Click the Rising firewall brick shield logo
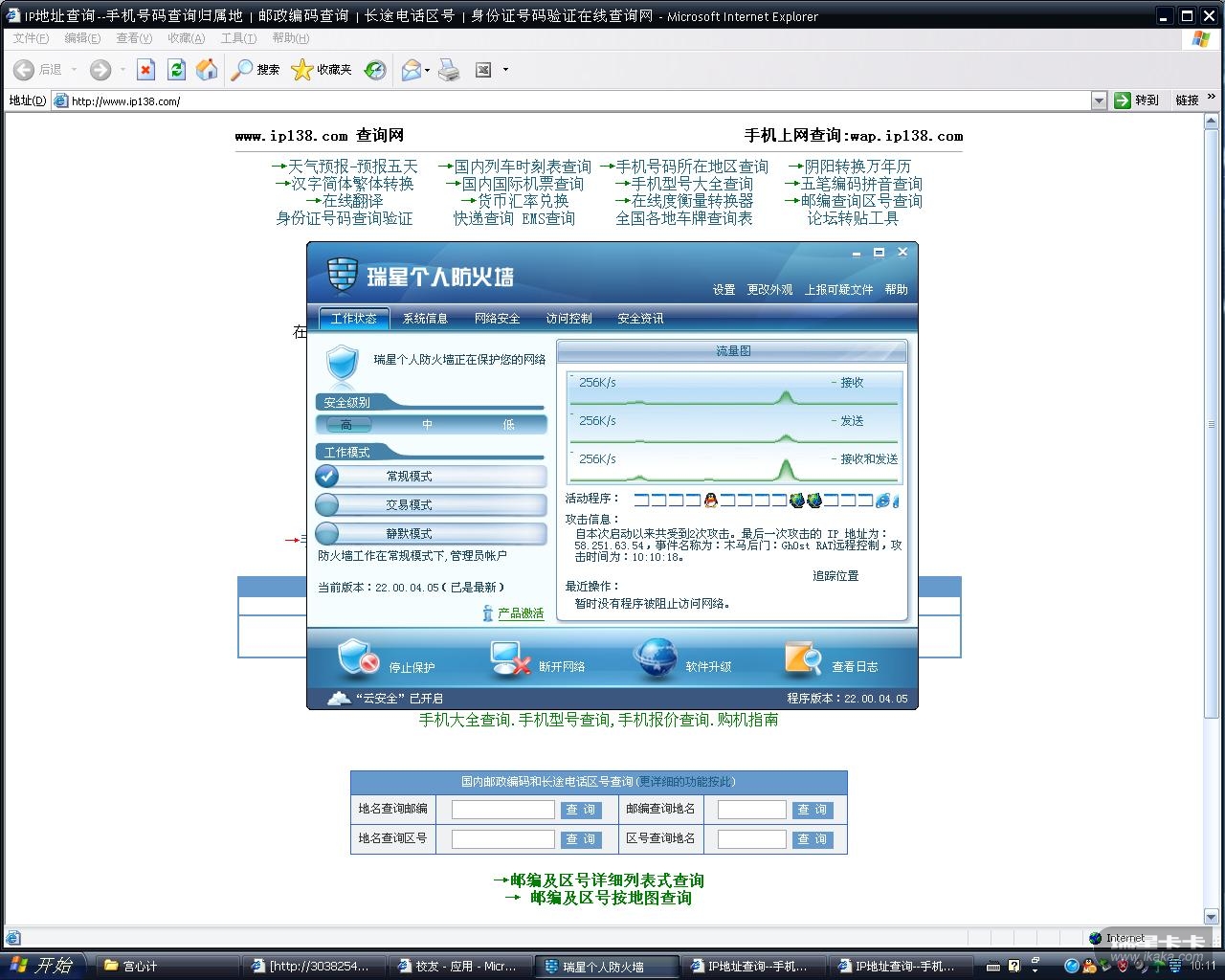The image size is (1225, 980). tap(342, 275)
